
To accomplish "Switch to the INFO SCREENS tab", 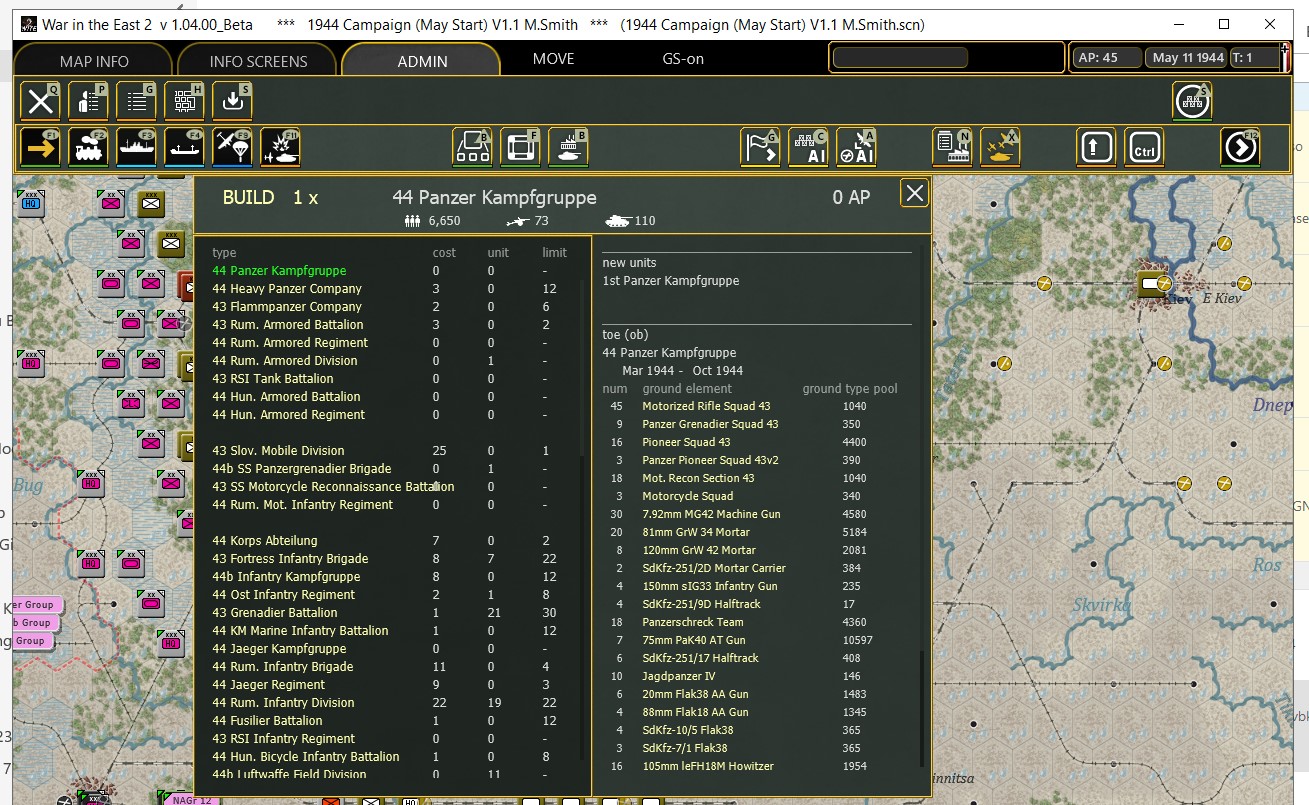I will (x=256, y=60).
